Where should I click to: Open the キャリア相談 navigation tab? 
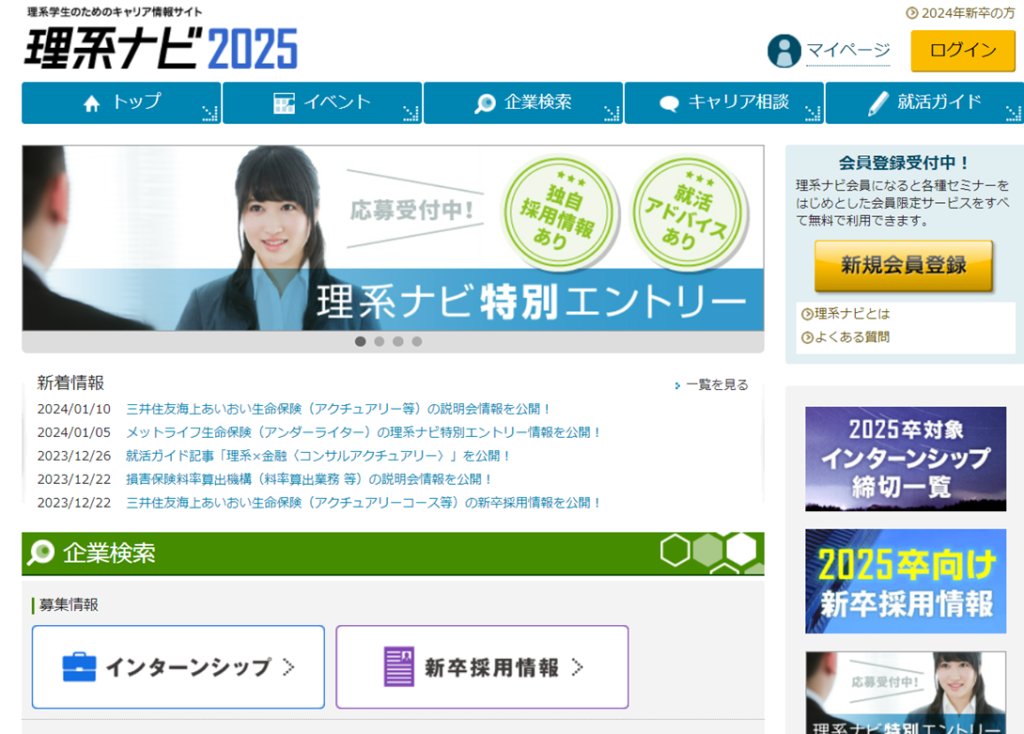pyautogui.click(x=723, y=103)
